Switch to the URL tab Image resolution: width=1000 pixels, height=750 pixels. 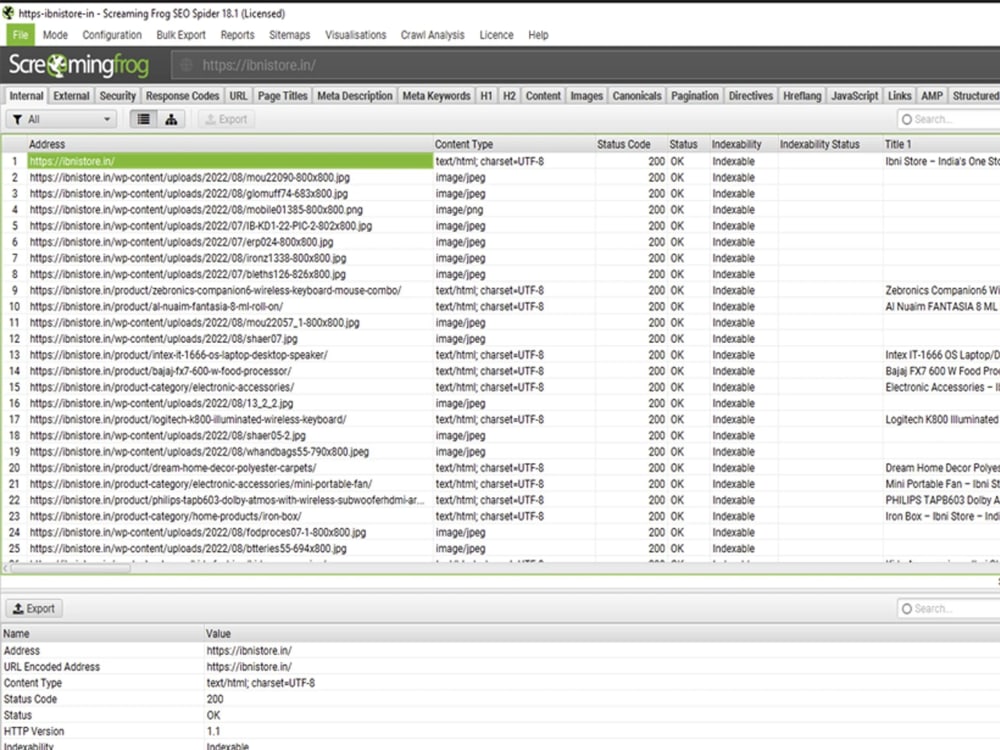point(238,96)
